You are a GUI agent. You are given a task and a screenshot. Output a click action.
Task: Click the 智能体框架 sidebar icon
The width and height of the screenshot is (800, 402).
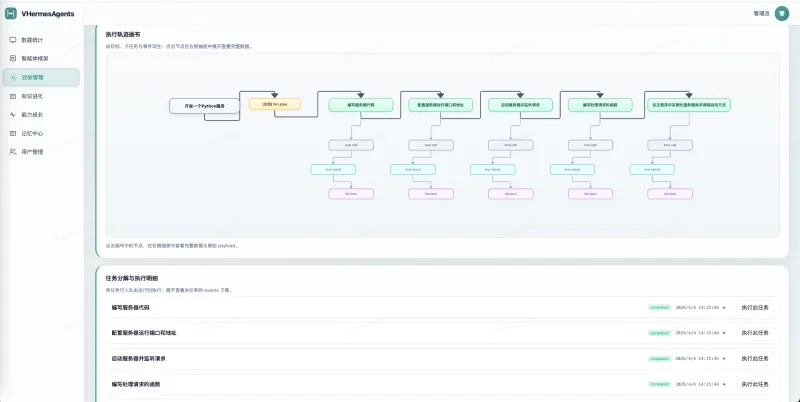tap(13, 59)
